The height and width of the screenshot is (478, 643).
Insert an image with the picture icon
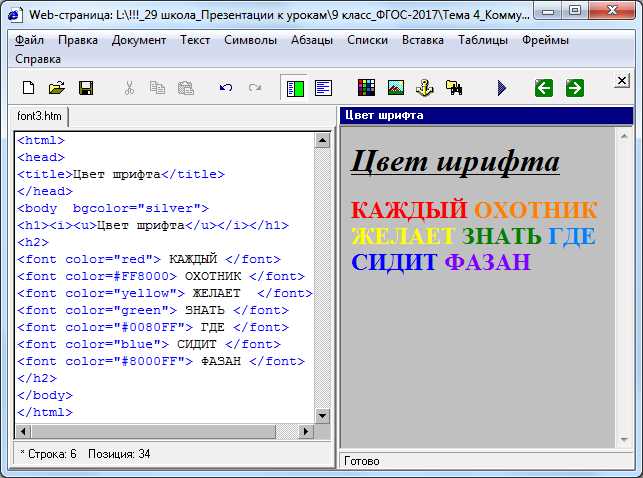pyautogui.click(x=396, y=88)
